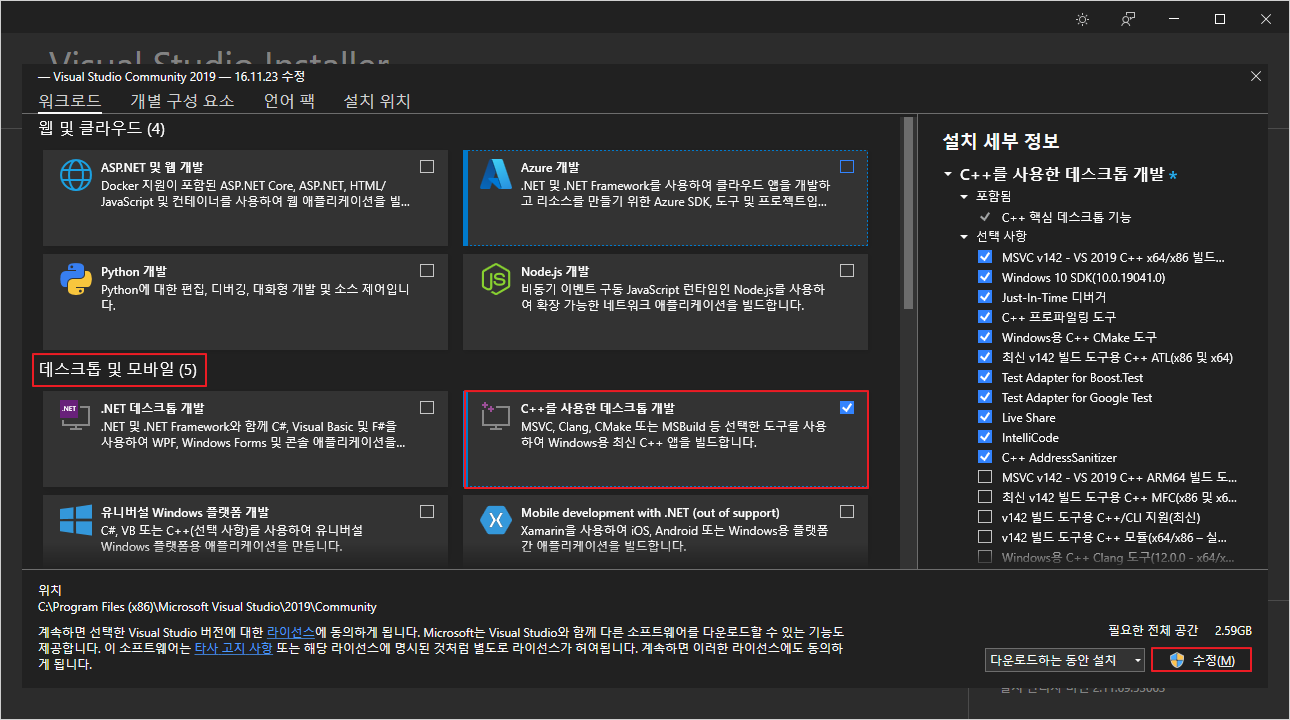Click the ASP.NET globe icon

pyautogui.click(x=76, y=175)
